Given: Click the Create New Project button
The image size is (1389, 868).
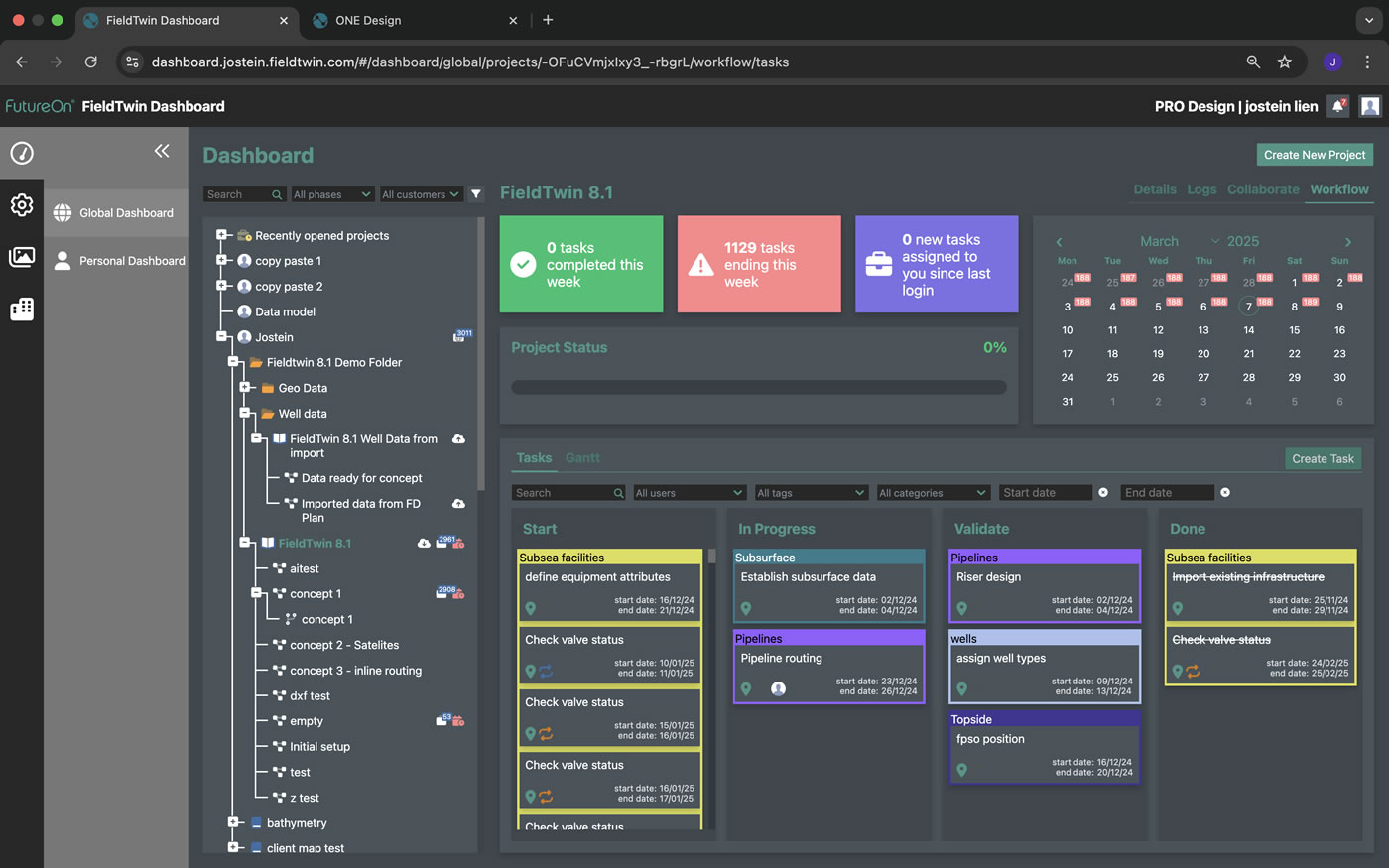Looking at the screenshot, I should click(1315, 155).
